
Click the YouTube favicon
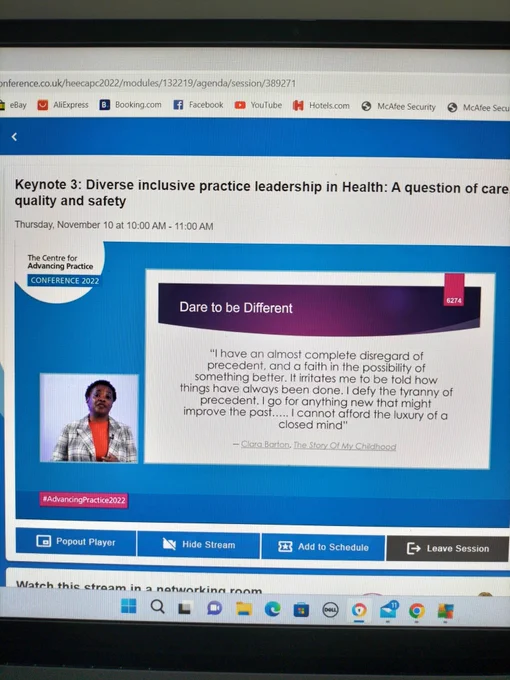pos(240,105)
